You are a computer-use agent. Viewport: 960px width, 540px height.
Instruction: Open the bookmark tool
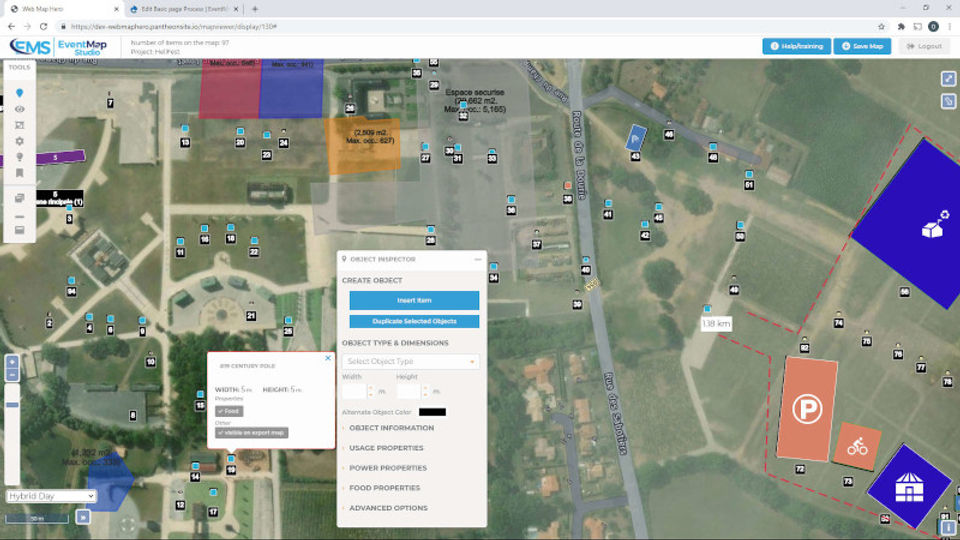click(x=20, y=173)
